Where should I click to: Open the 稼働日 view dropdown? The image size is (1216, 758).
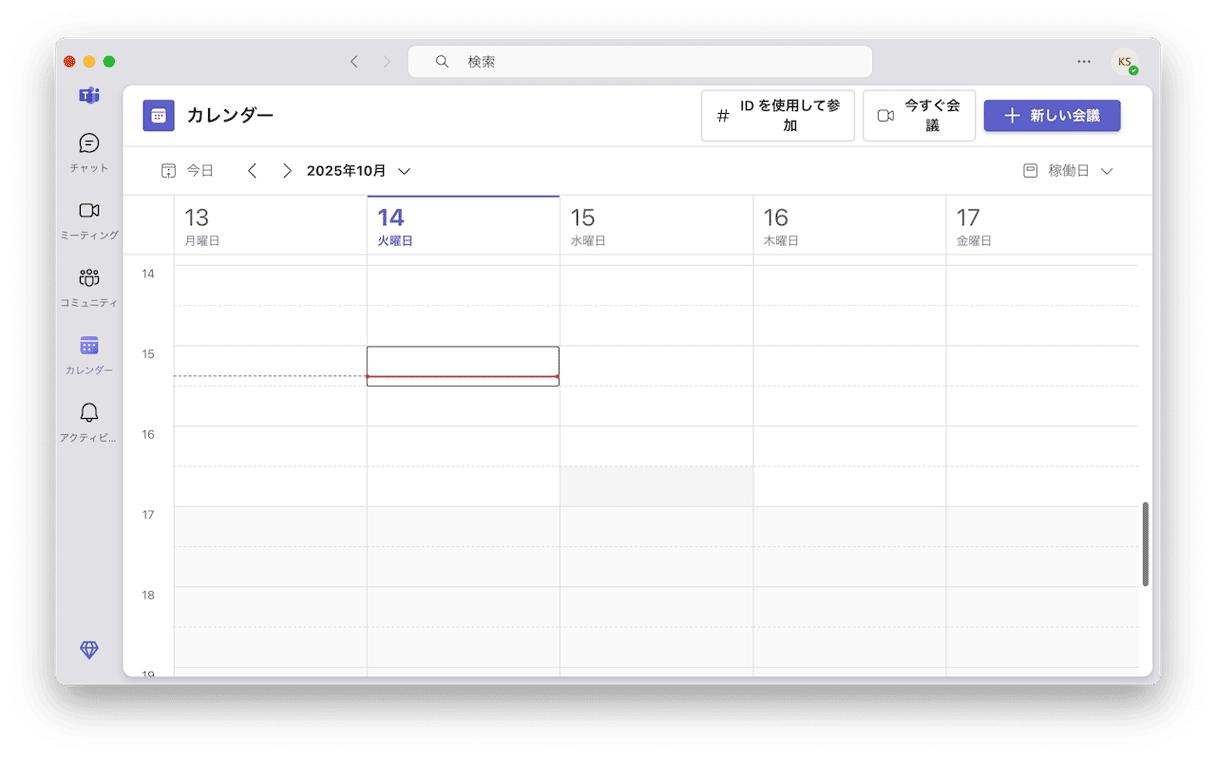click(1068, 171)
